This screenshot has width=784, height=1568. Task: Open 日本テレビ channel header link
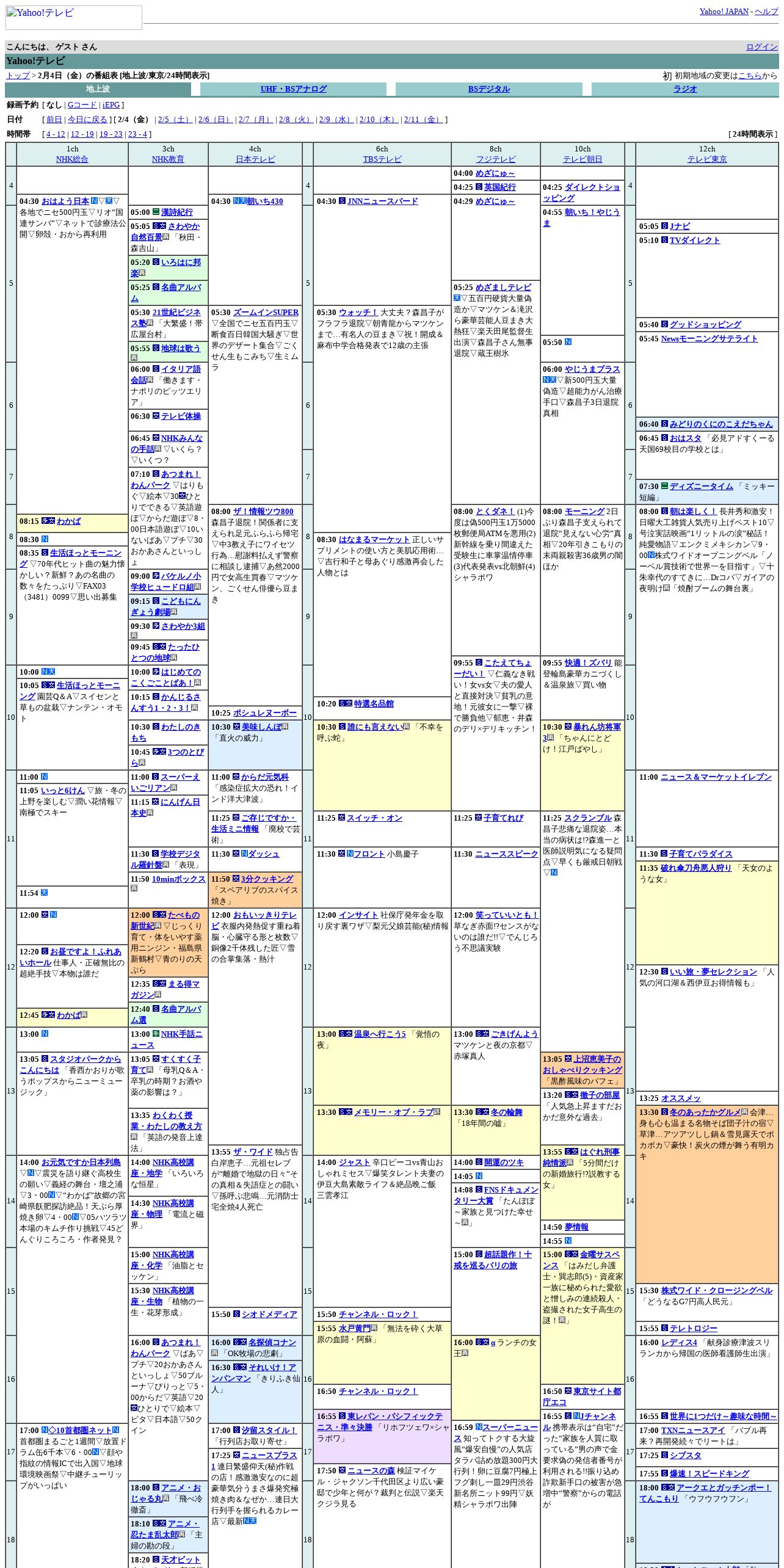(x=255, y=159)
